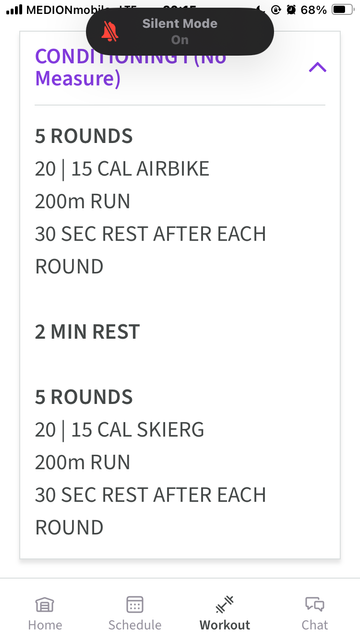The image size is (360, 640).
Task: Tap the 2 MIN REST text
Action: tap(87, 331)
